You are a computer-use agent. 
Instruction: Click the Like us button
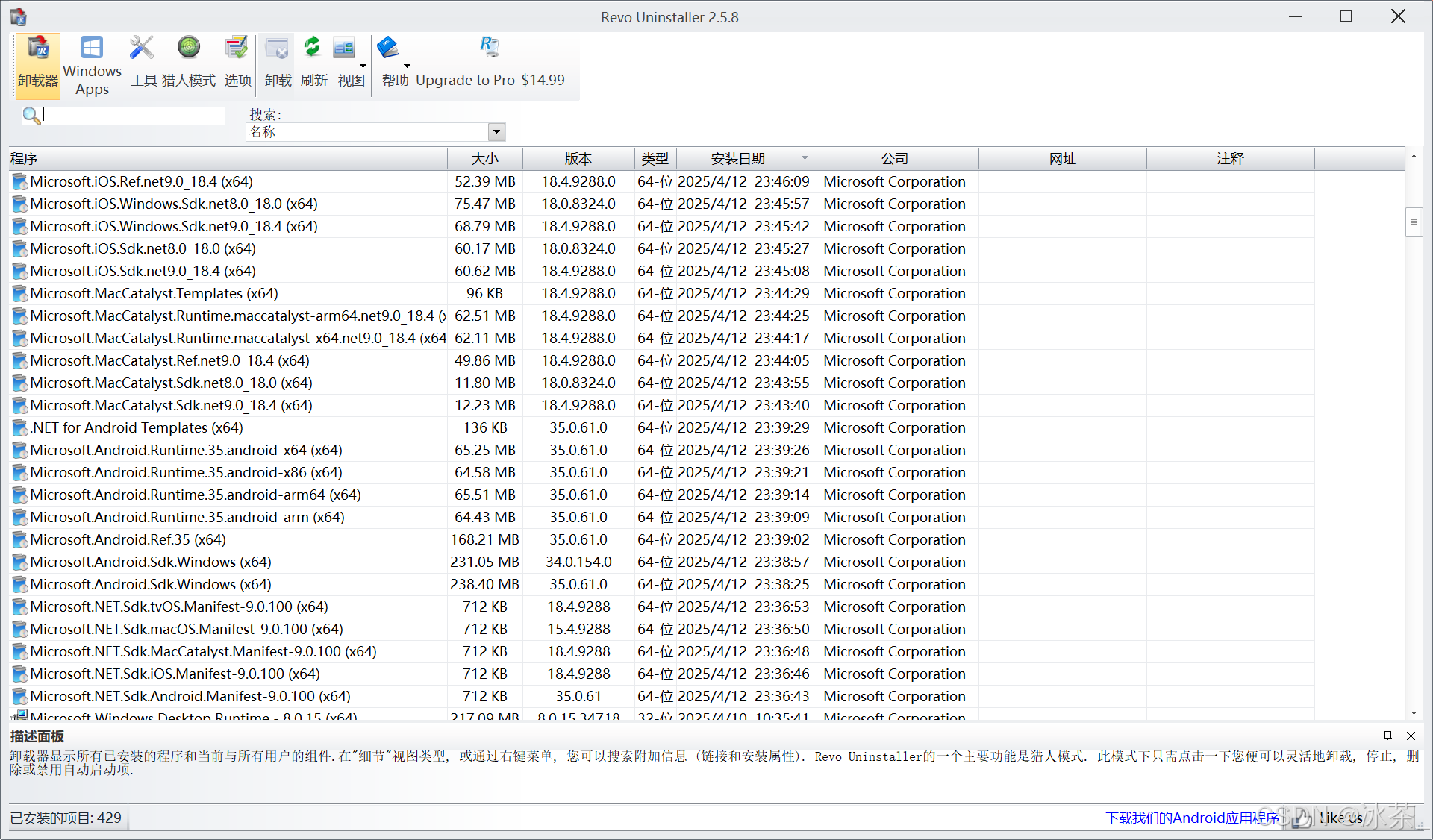pyautogui.click(x=1336, y=818)
